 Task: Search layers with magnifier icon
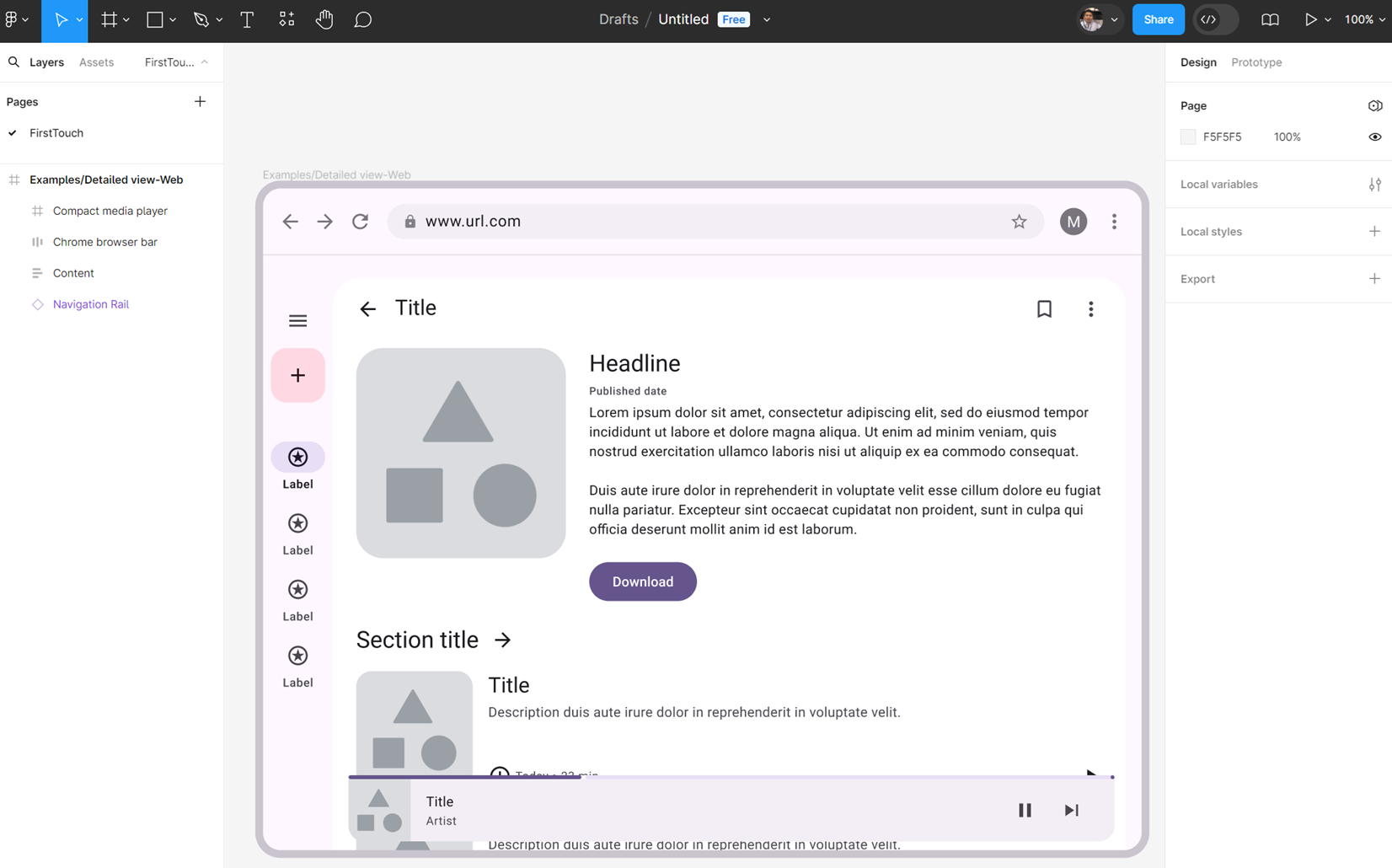pos(13,62)
